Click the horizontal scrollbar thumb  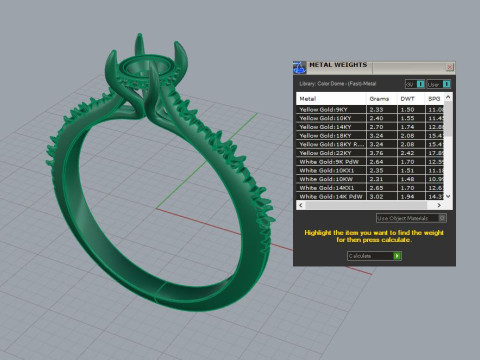[x=366, y=205]
